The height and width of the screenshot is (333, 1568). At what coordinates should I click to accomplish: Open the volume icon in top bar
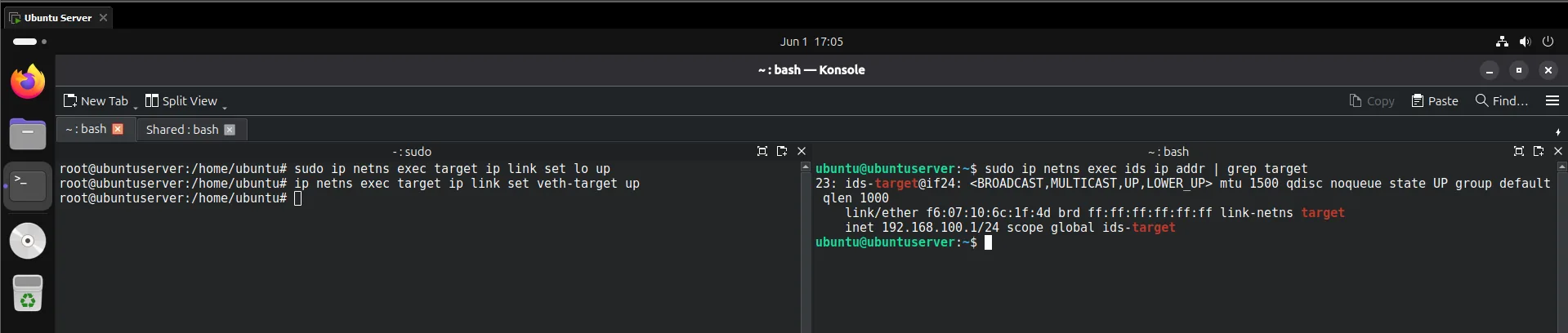click(x=1525, y=42)
